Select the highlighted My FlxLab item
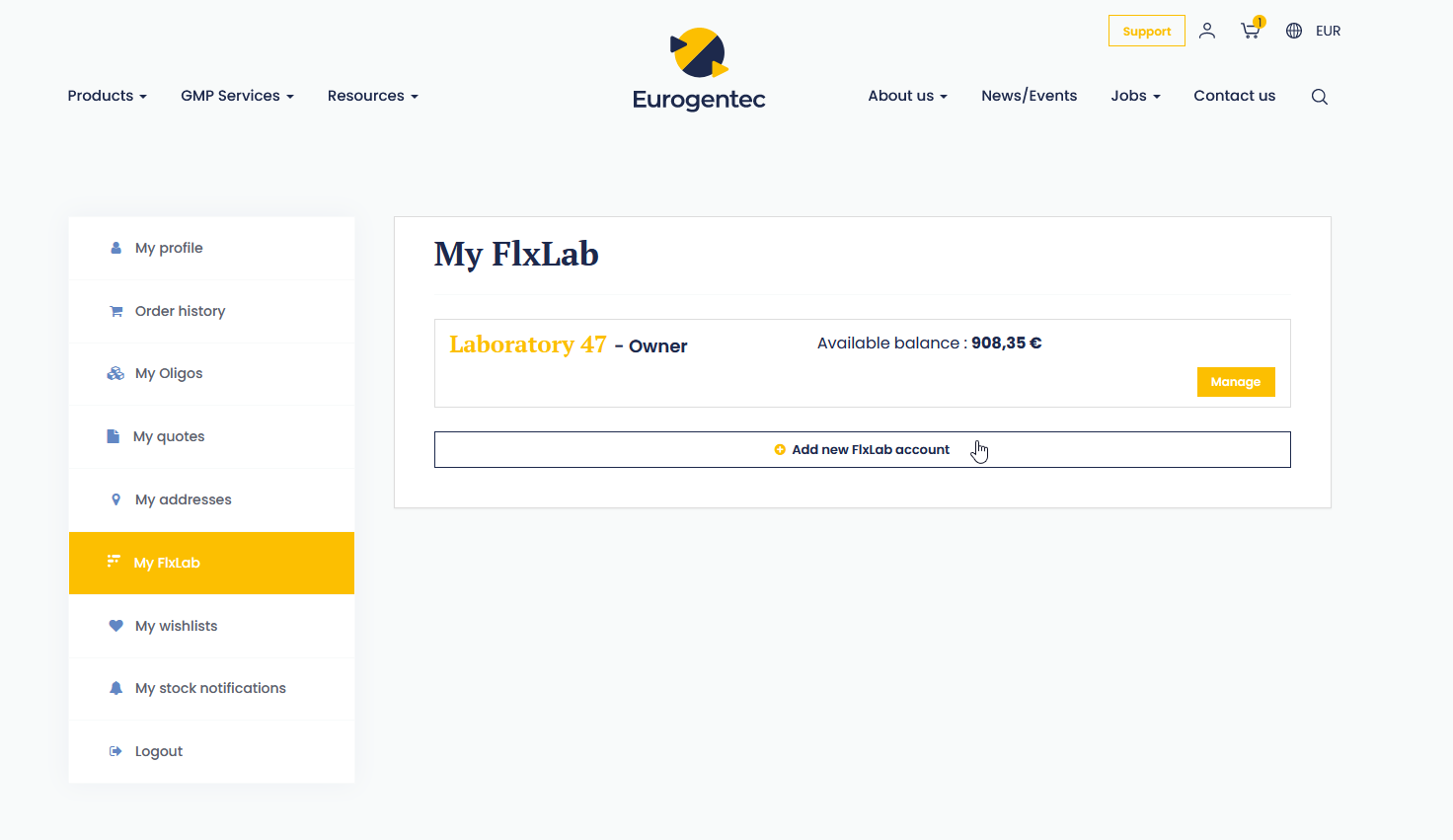 point(211,563)
